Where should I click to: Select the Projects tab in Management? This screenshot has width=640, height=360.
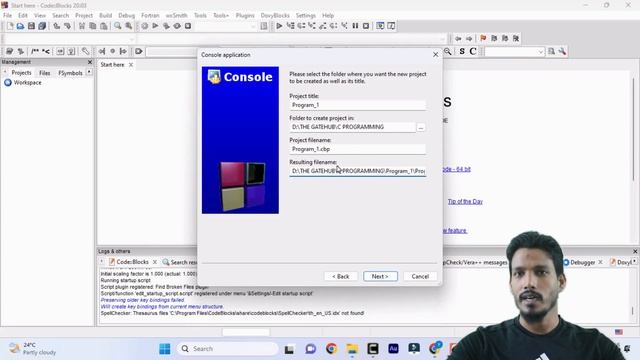[21, 73]
